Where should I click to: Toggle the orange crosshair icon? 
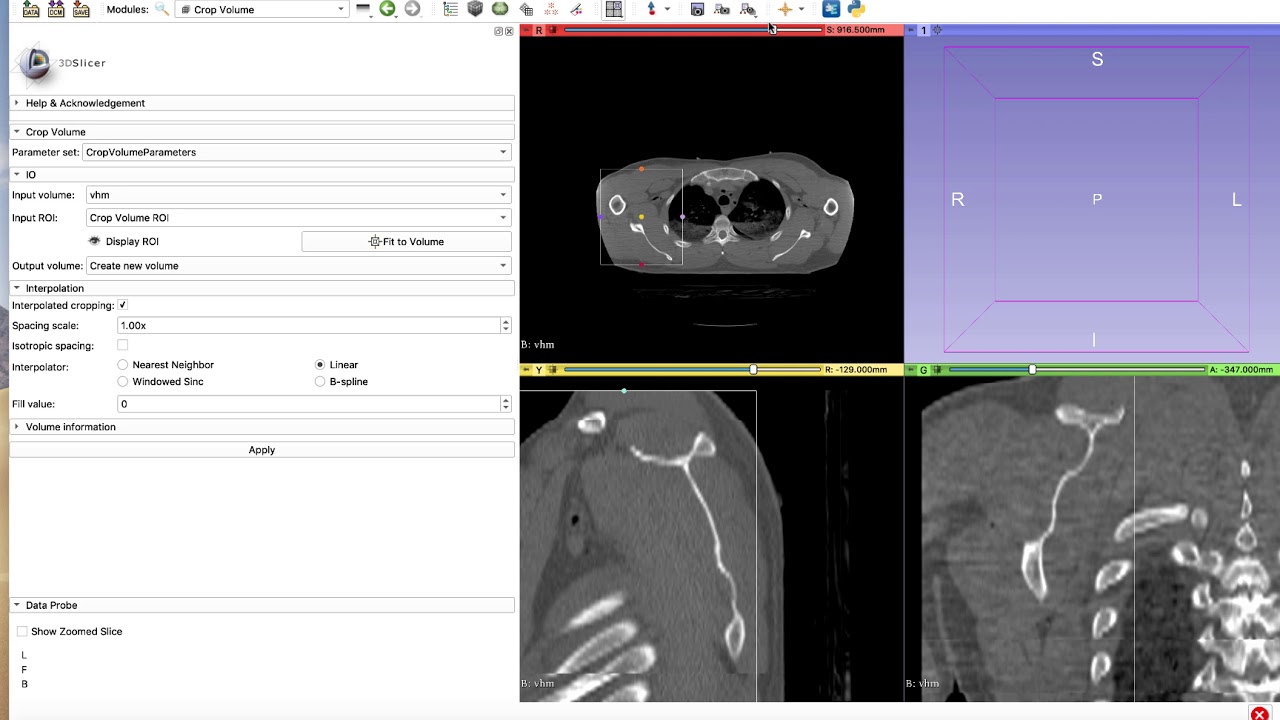[785, 9]
